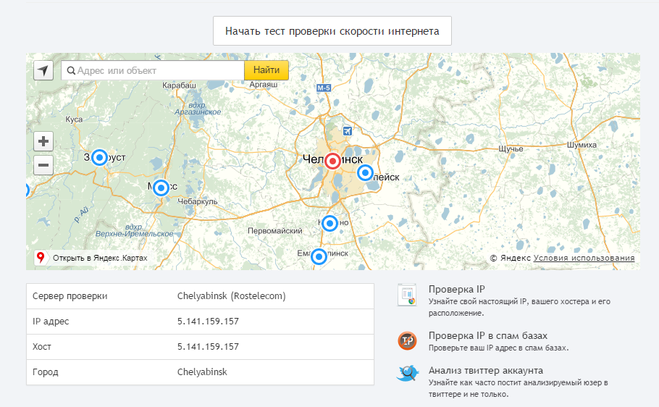The height and width of the screenshot is (407, 659).
Task: Select the red marker on Челябинск
Action: pos(332,161)
